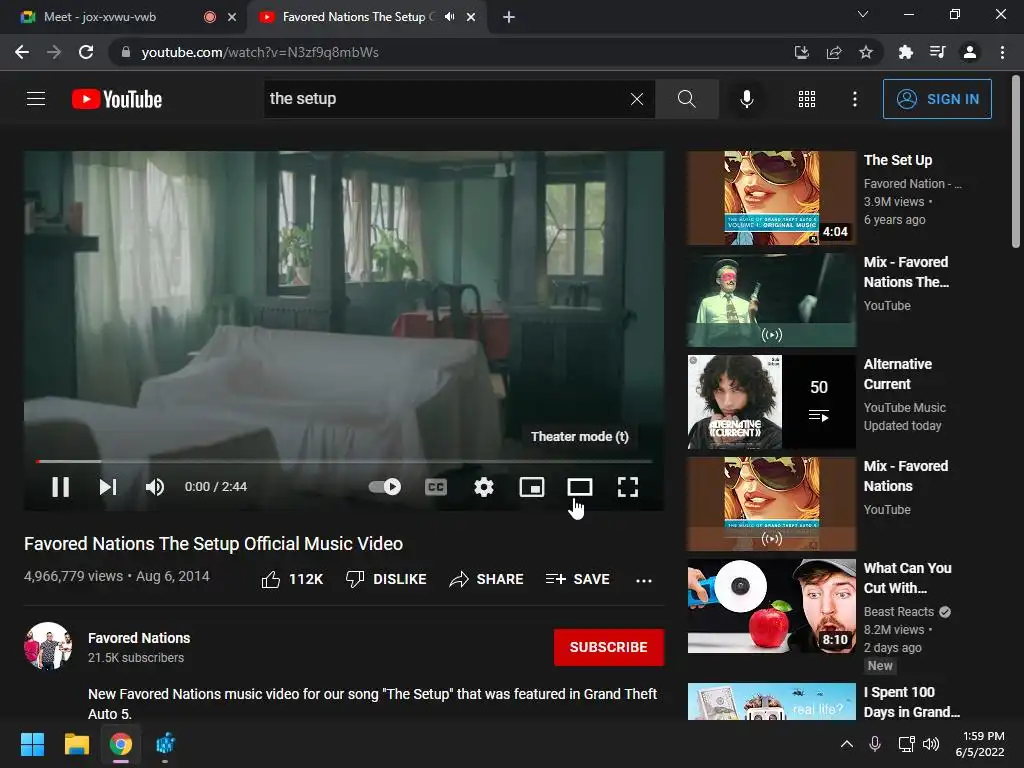Reload the current page
Screen dimensions: 1024x768
(86, 52)
